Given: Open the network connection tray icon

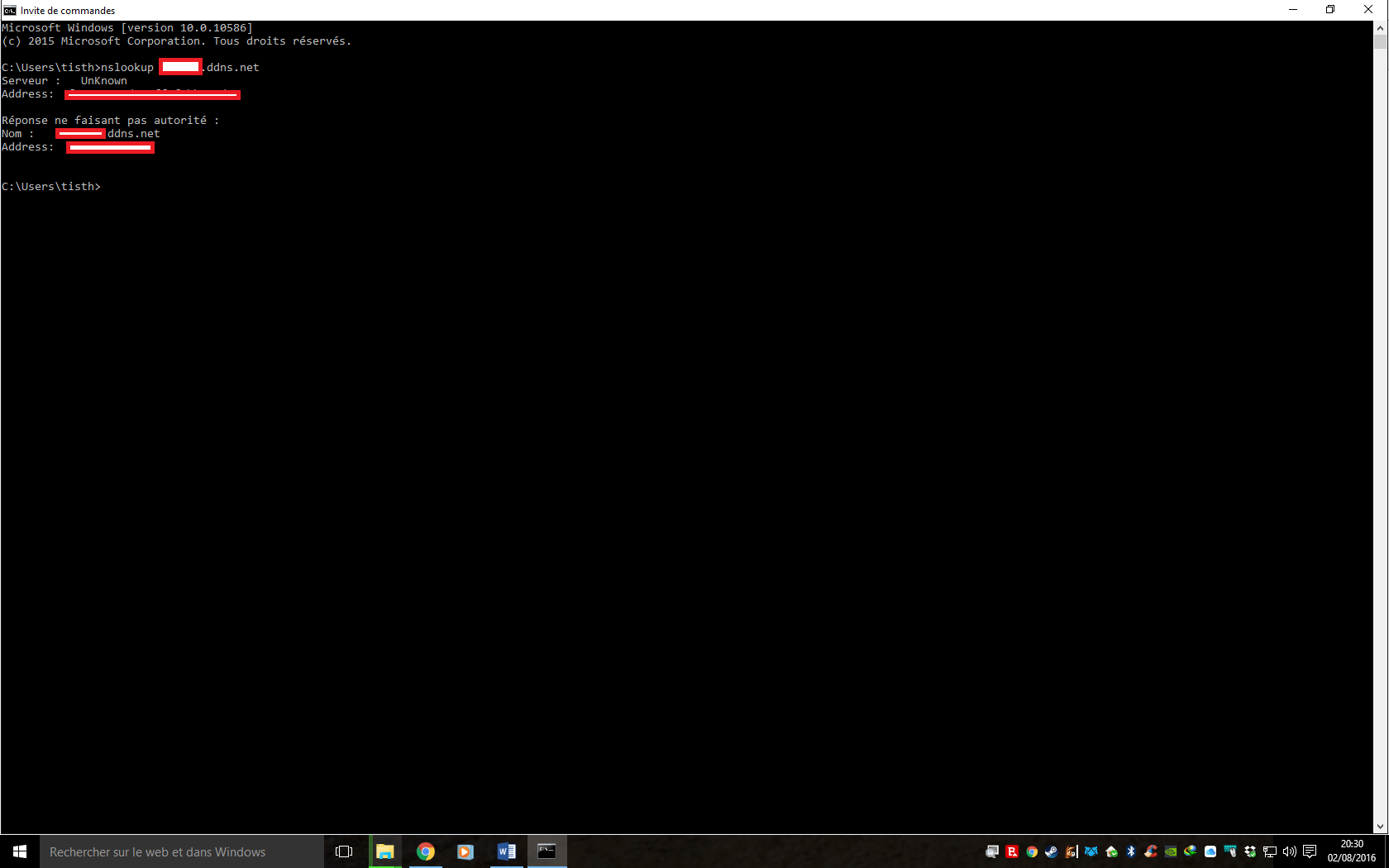Looking at the screenshot, I should [x=1270, y=851].
